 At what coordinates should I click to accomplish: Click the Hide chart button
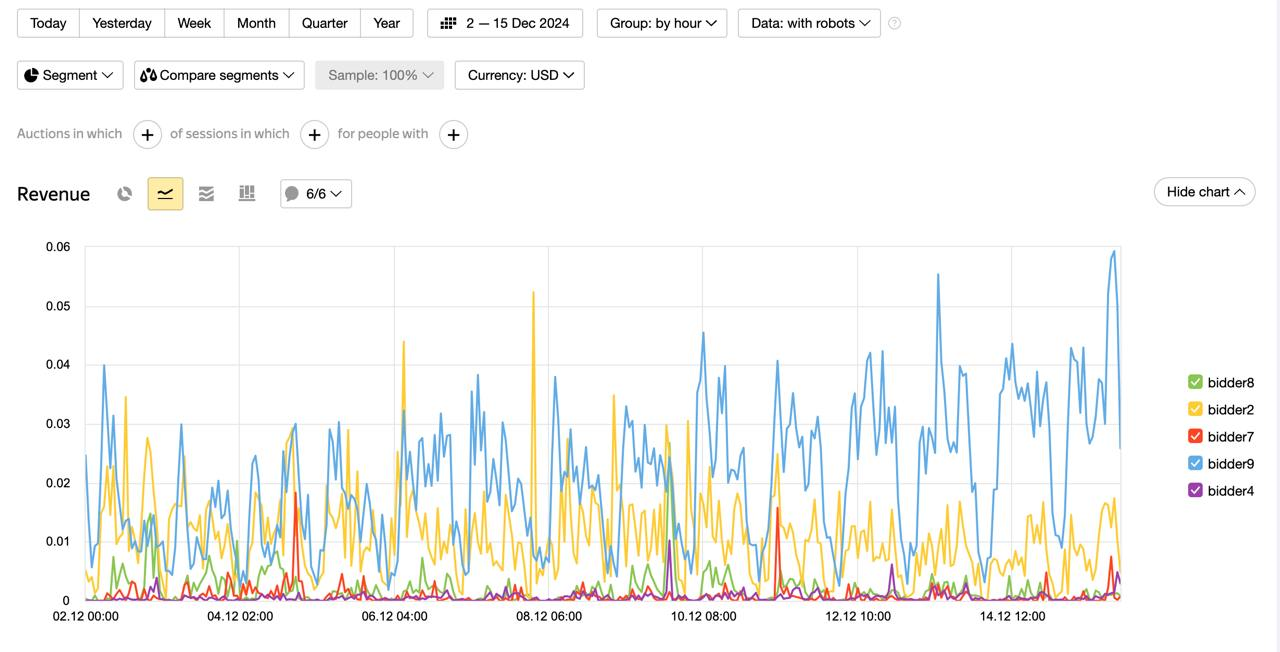[1204, 192]
